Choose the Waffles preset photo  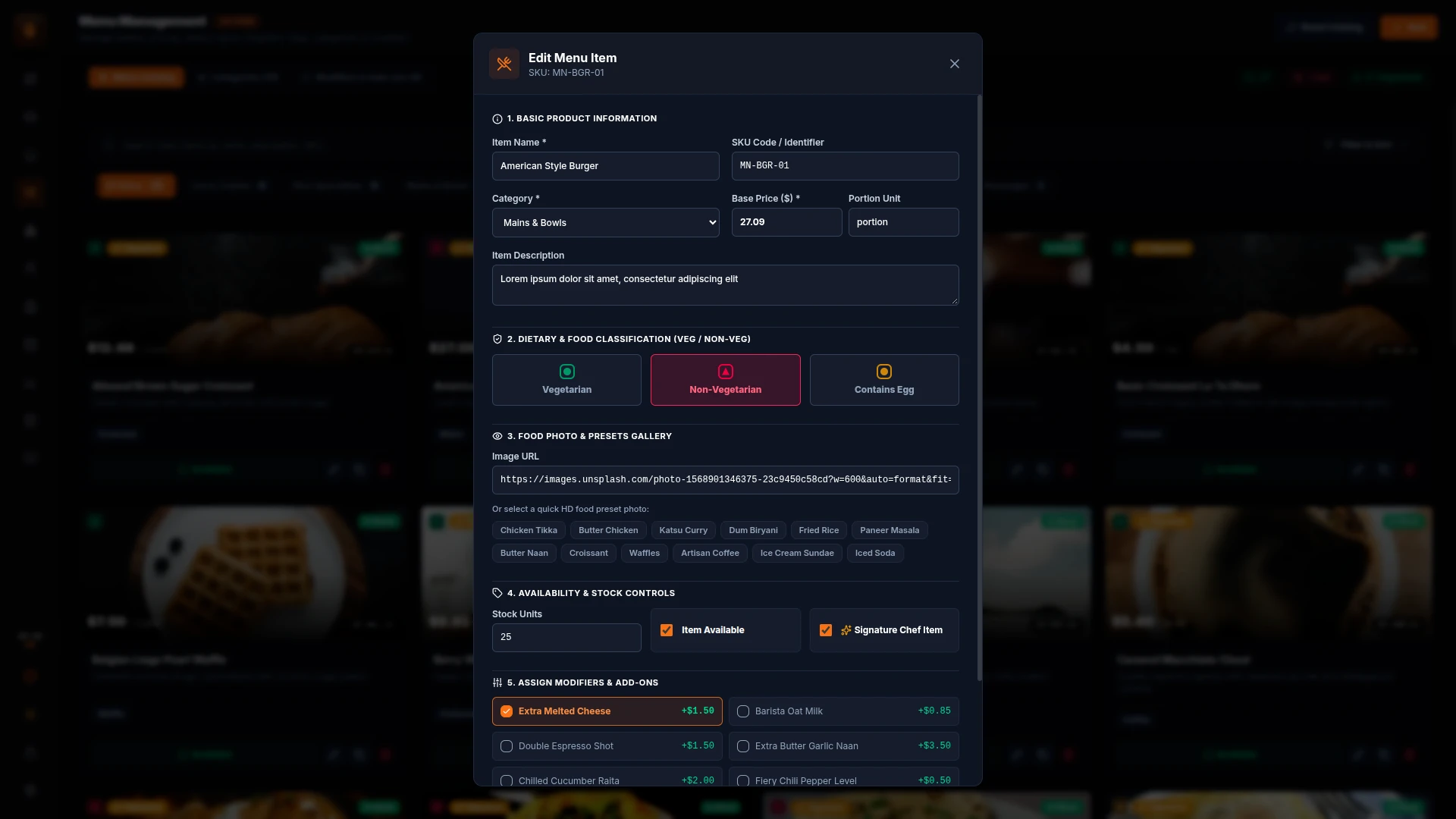click(645, 553)
